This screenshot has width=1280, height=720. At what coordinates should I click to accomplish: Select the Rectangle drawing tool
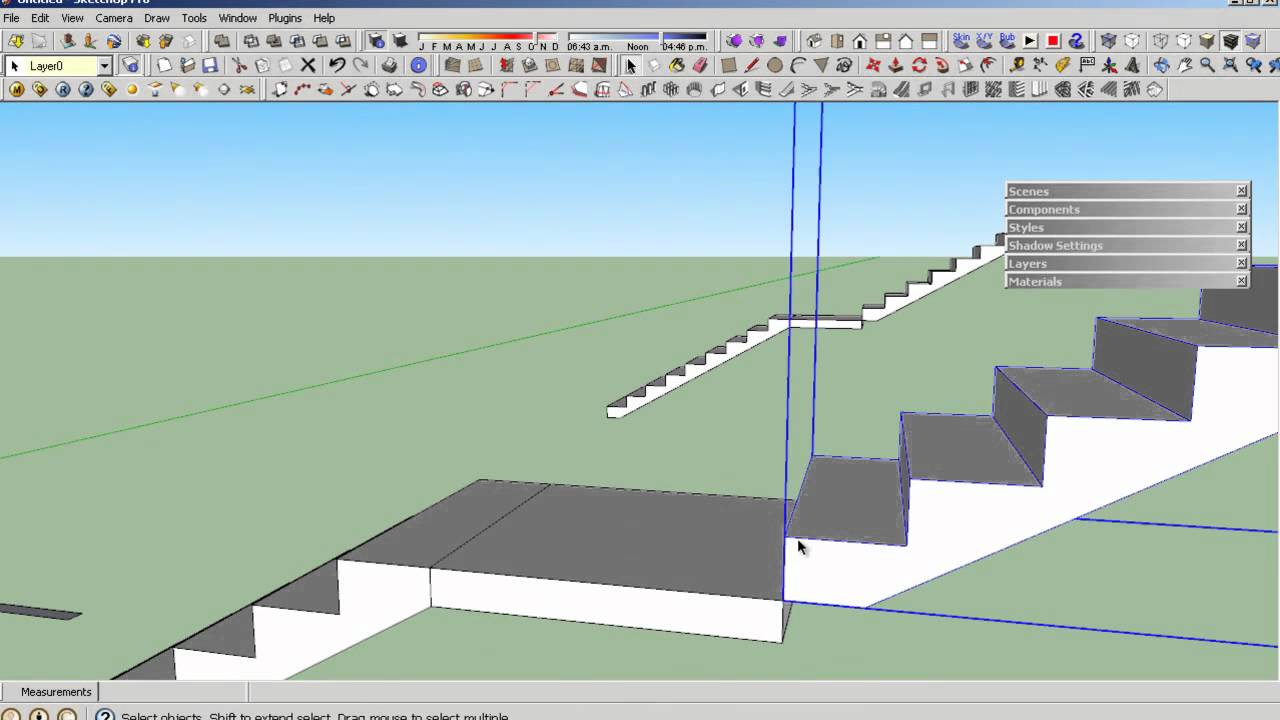tap(729, 66)
